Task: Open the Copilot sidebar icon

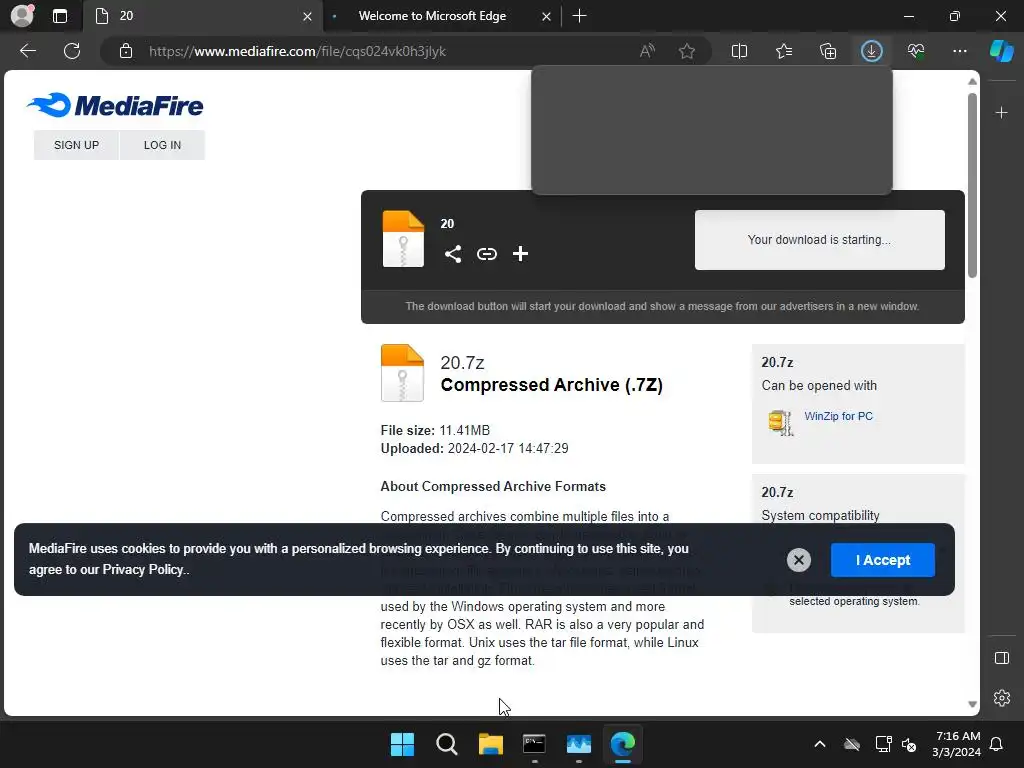Action: (1002, 51)
